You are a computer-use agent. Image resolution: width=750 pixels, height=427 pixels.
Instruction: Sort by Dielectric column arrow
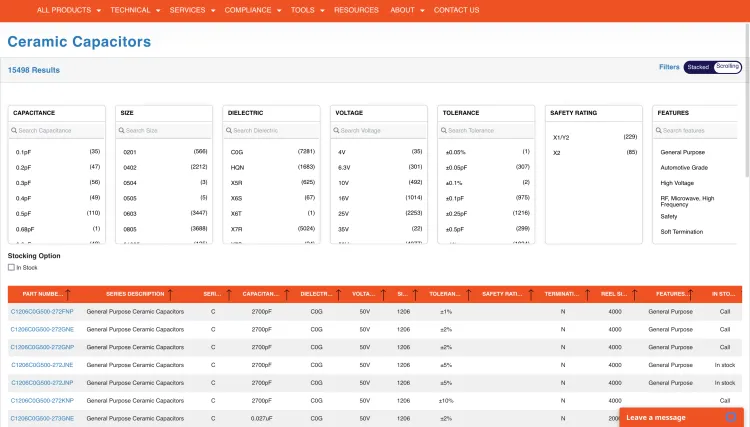click(x=338, y=295)
